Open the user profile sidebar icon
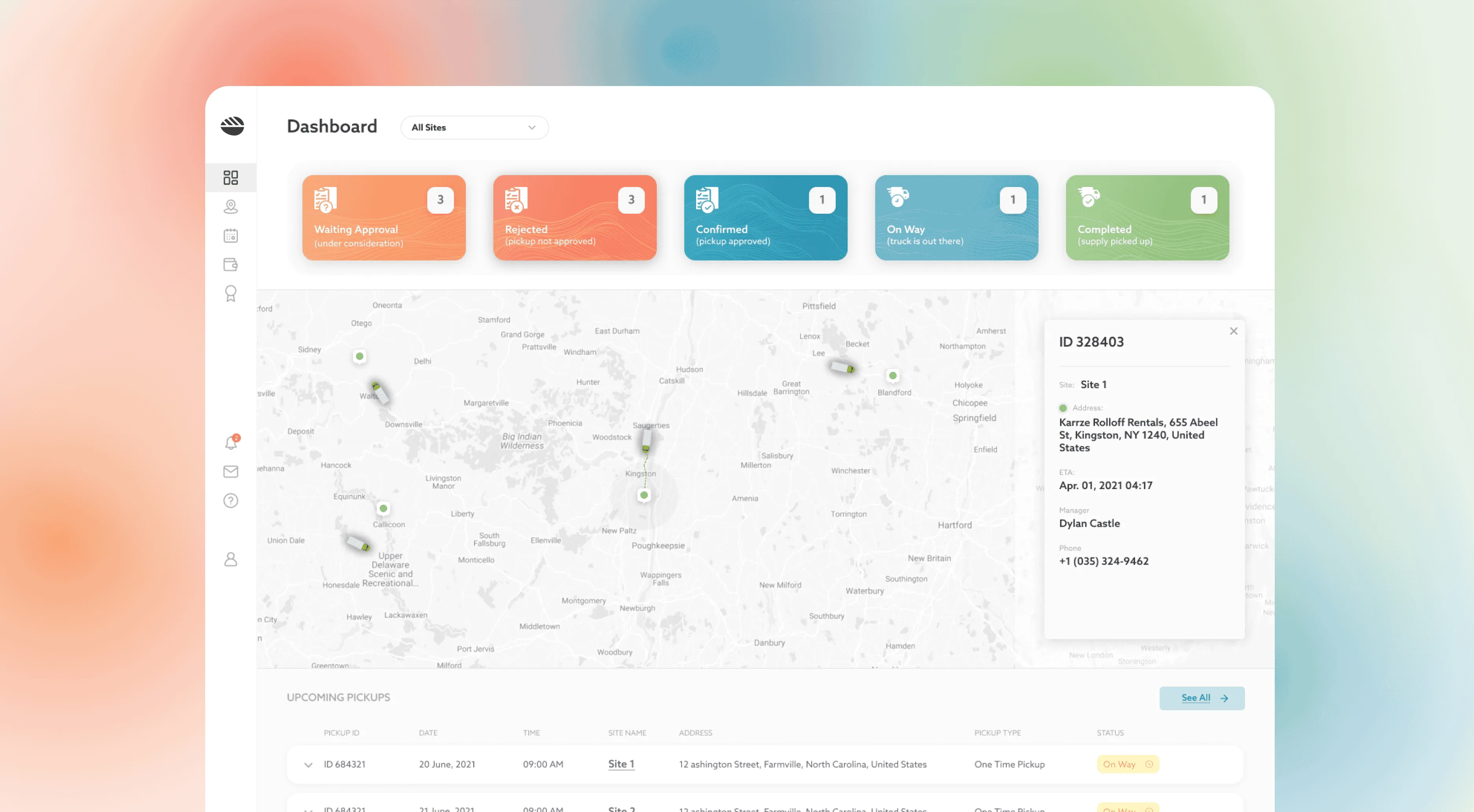Screen dimensions: 1474x812 [x=231, y=559]
